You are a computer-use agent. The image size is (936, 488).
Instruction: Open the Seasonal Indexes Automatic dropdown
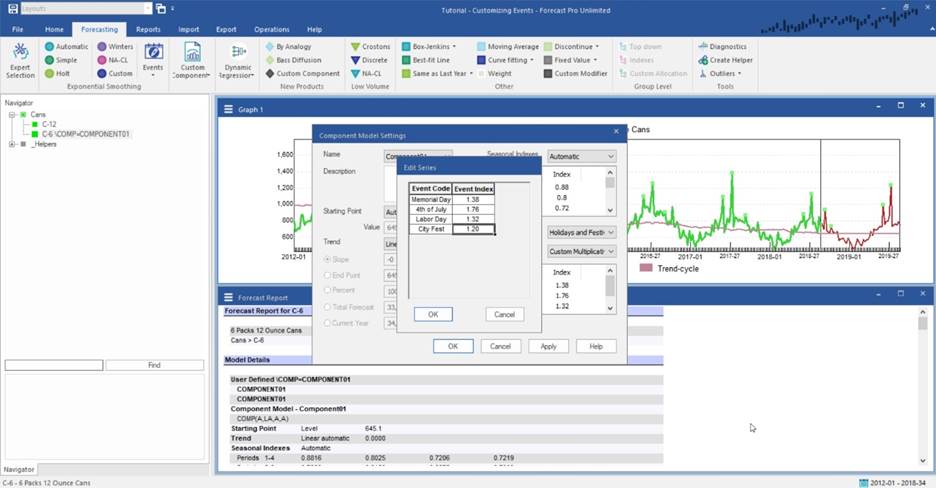[581, 156]
